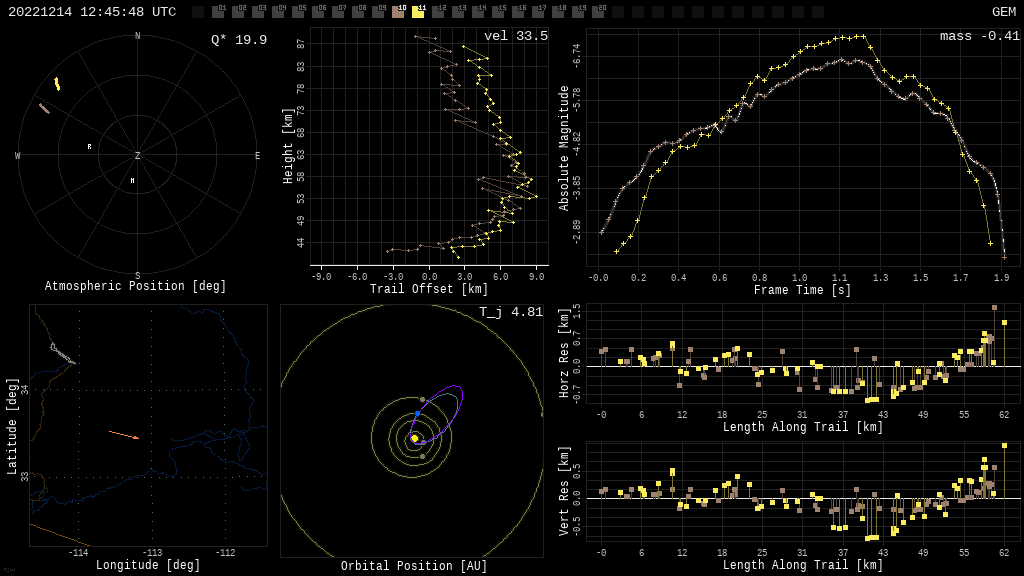The height and width of the screenshot is (576, 1024).
Task: Click the yellow meteor streak in polar plot
Action: 57,84
